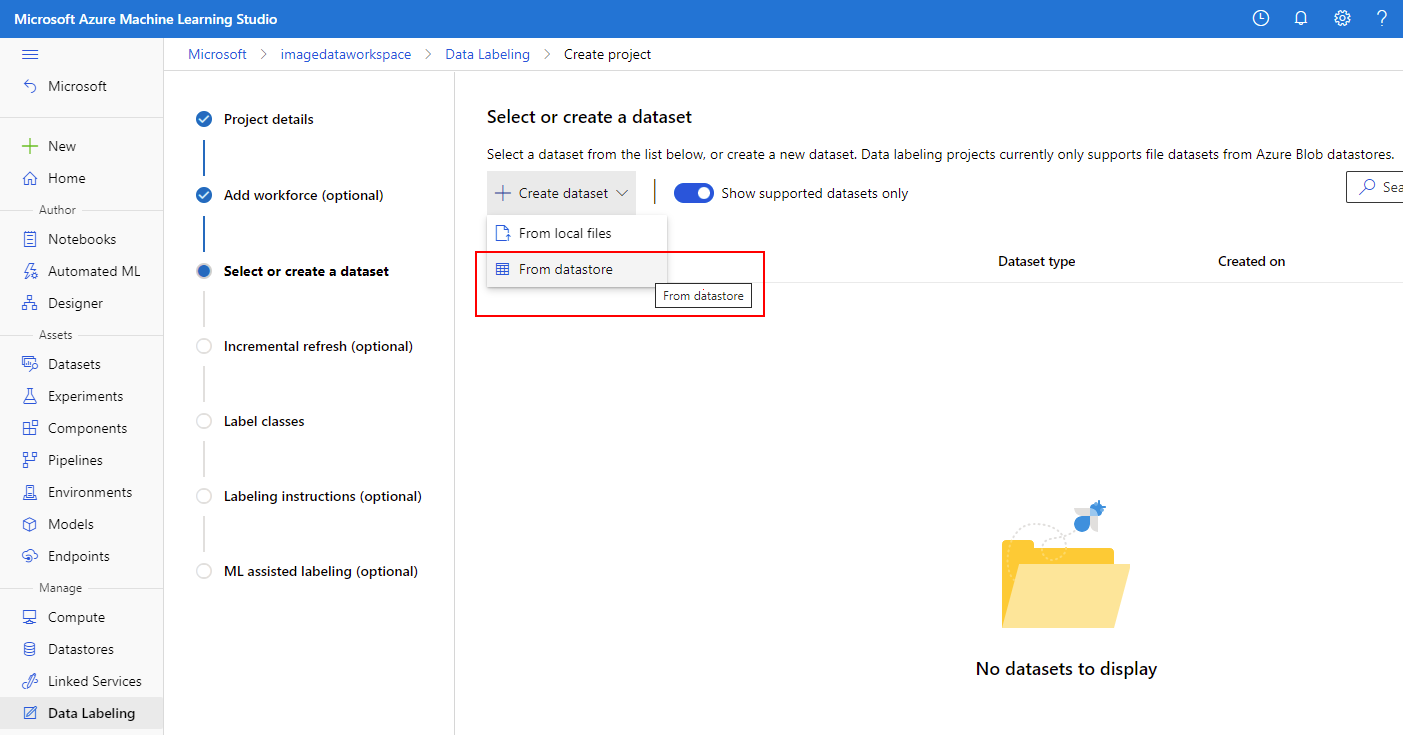The width and height of the screenshot is (1403, 735).
Task: Select the Labeling instructions step circle
Action: pos(204,496)
